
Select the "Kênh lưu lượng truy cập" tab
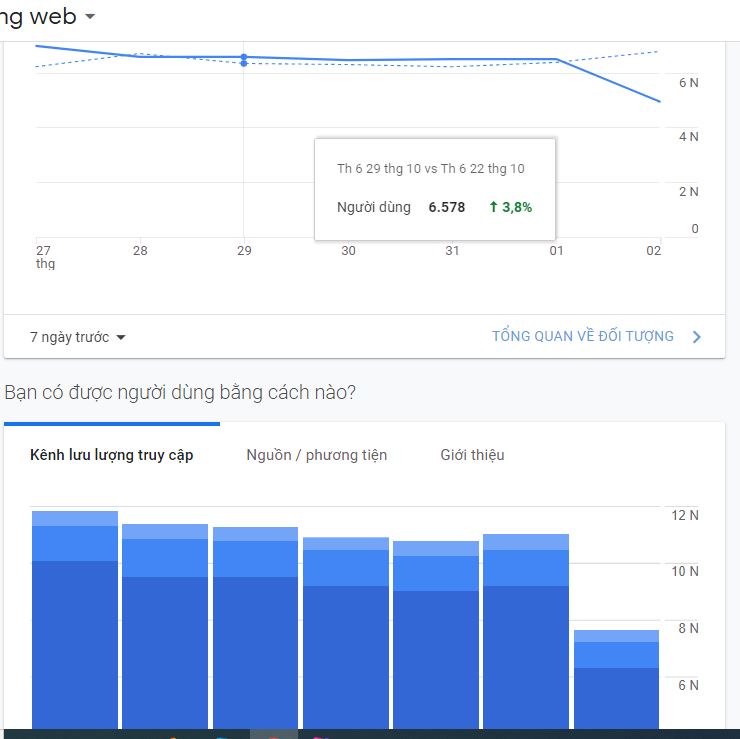[112, 455]
